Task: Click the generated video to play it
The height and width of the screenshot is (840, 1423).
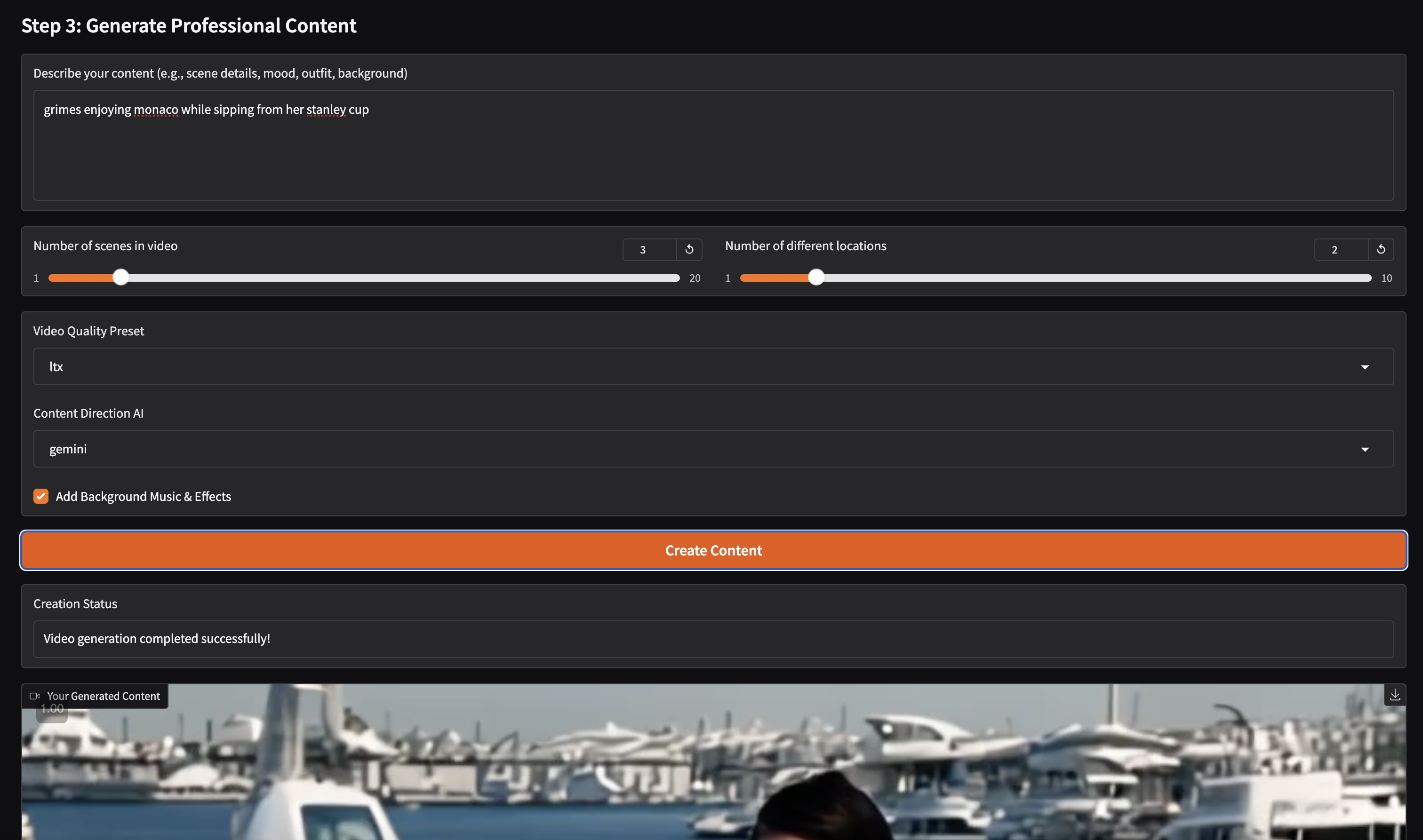Action: (711, 781)
